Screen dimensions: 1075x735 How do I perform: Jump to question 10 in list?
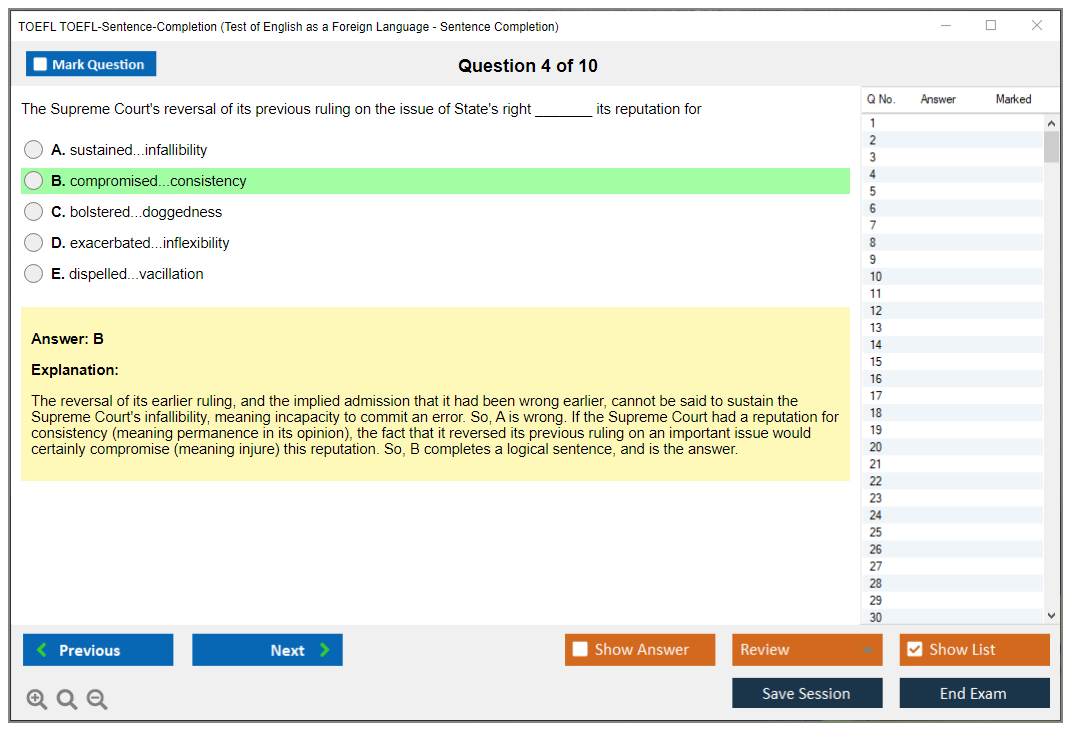point(876,277)
